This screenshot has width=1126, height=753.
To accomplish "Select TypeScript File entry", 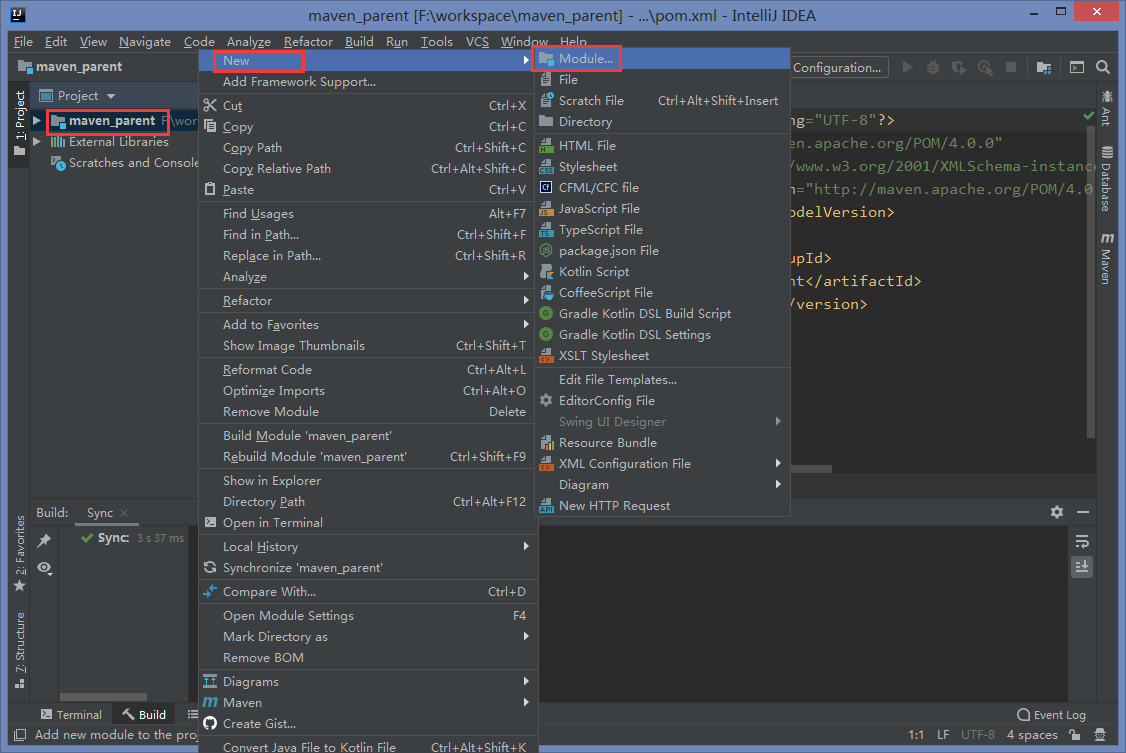I will tap(662, 230).
